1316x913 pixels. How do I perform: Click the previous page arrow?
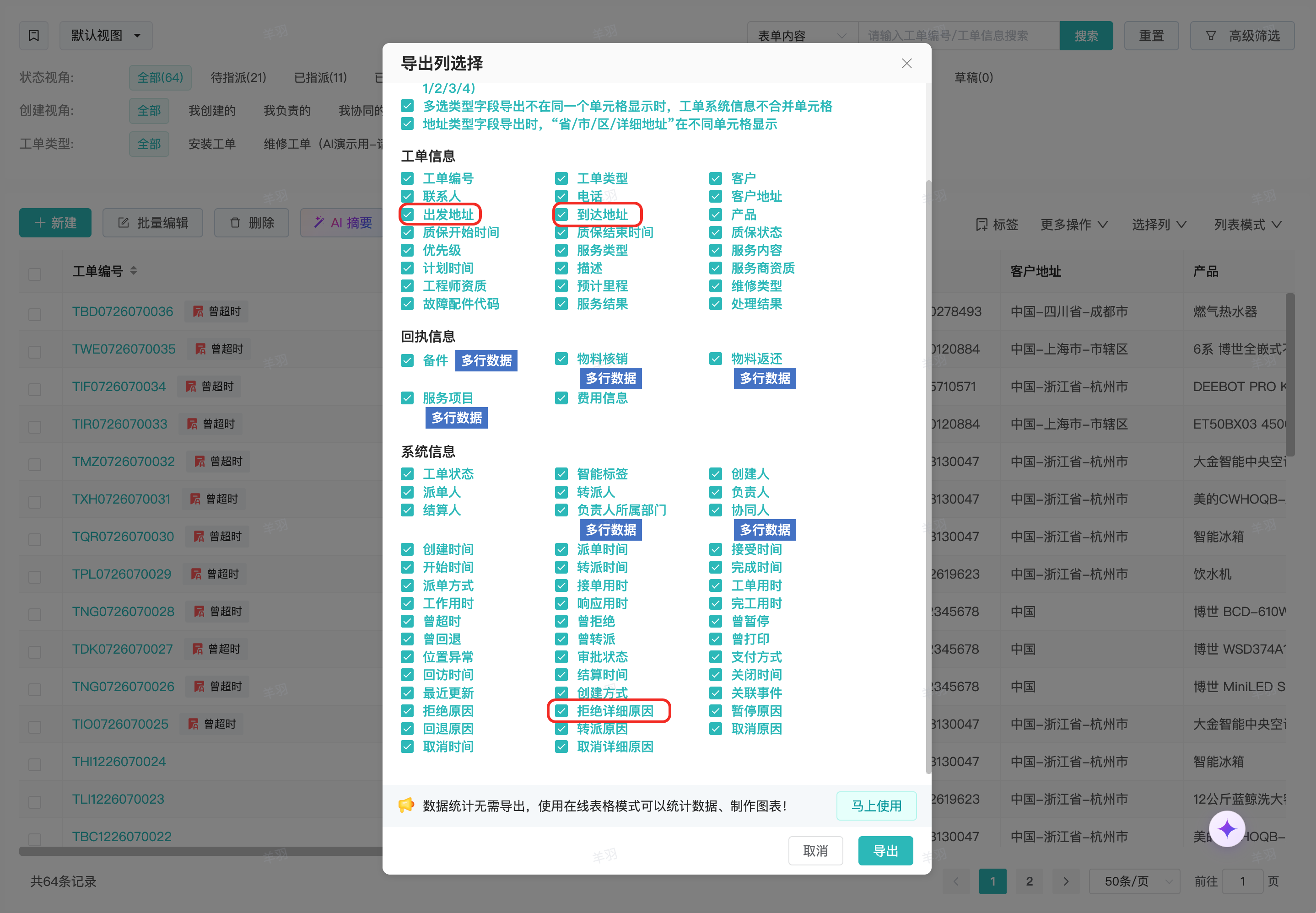(x=955, y=881)
